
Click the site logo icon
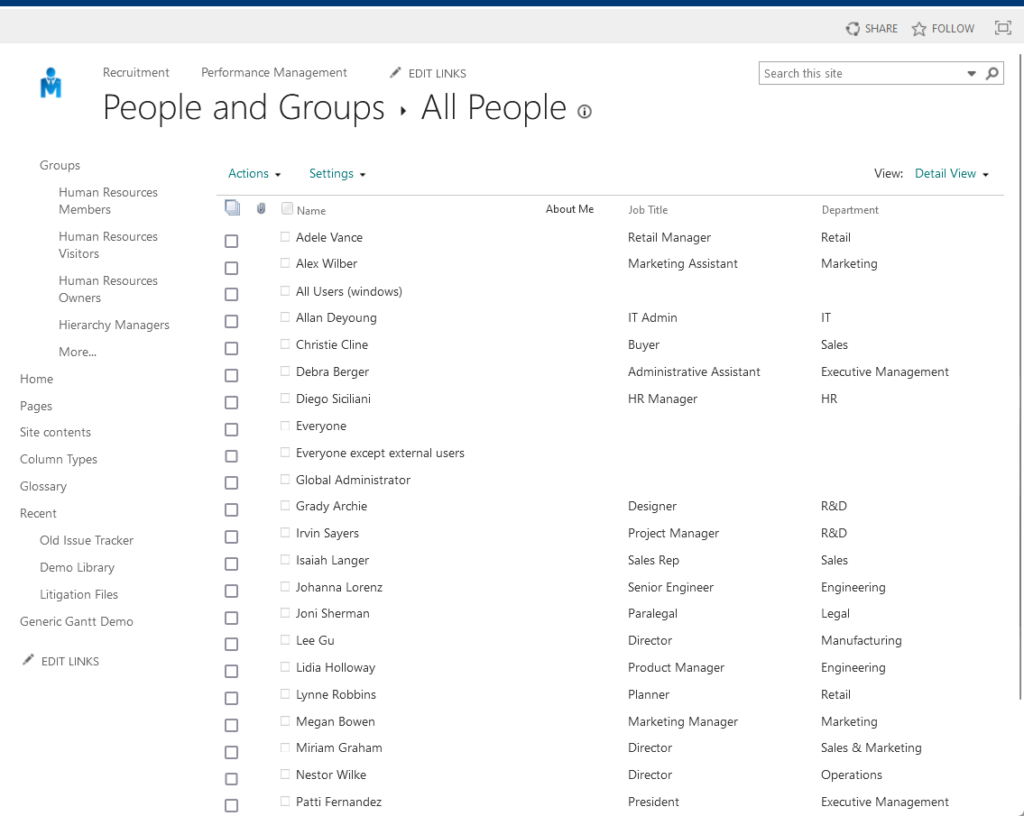tap(50, 83)
